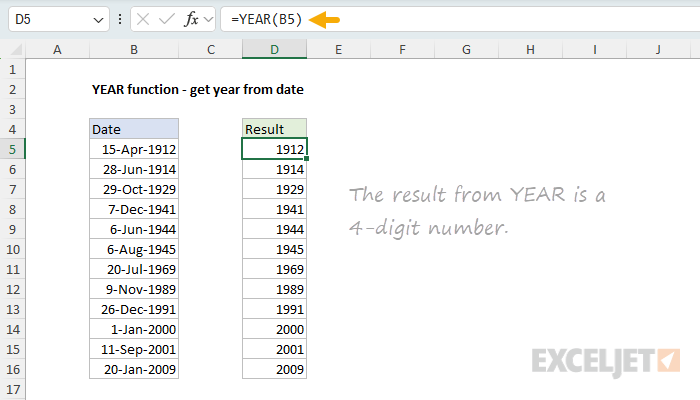Select column A header
Image resolution: width=700 pixels, height=400 pixels.
pos(57,50)
